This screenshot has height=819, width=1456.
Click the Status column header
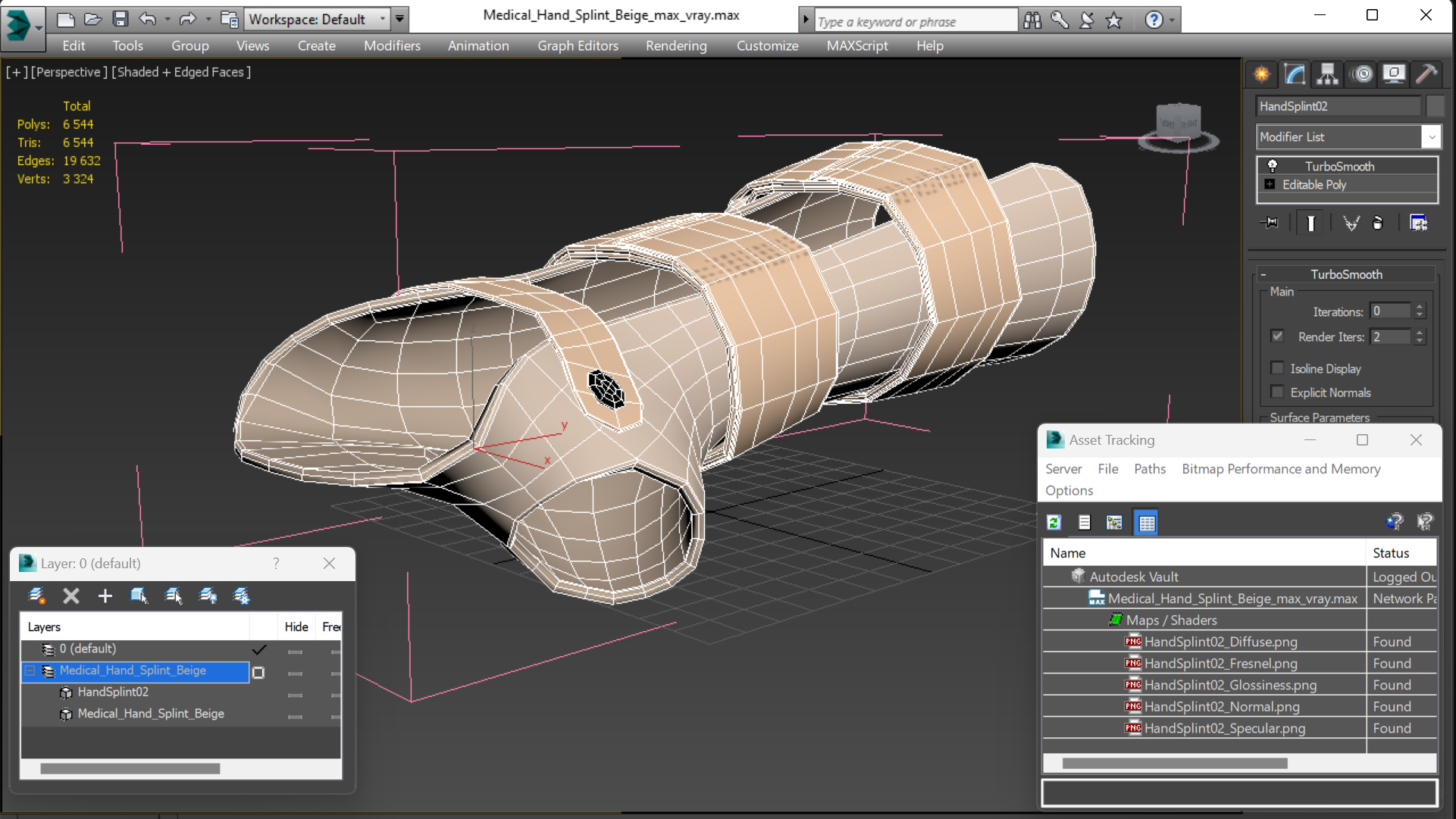coord(1401,553)
